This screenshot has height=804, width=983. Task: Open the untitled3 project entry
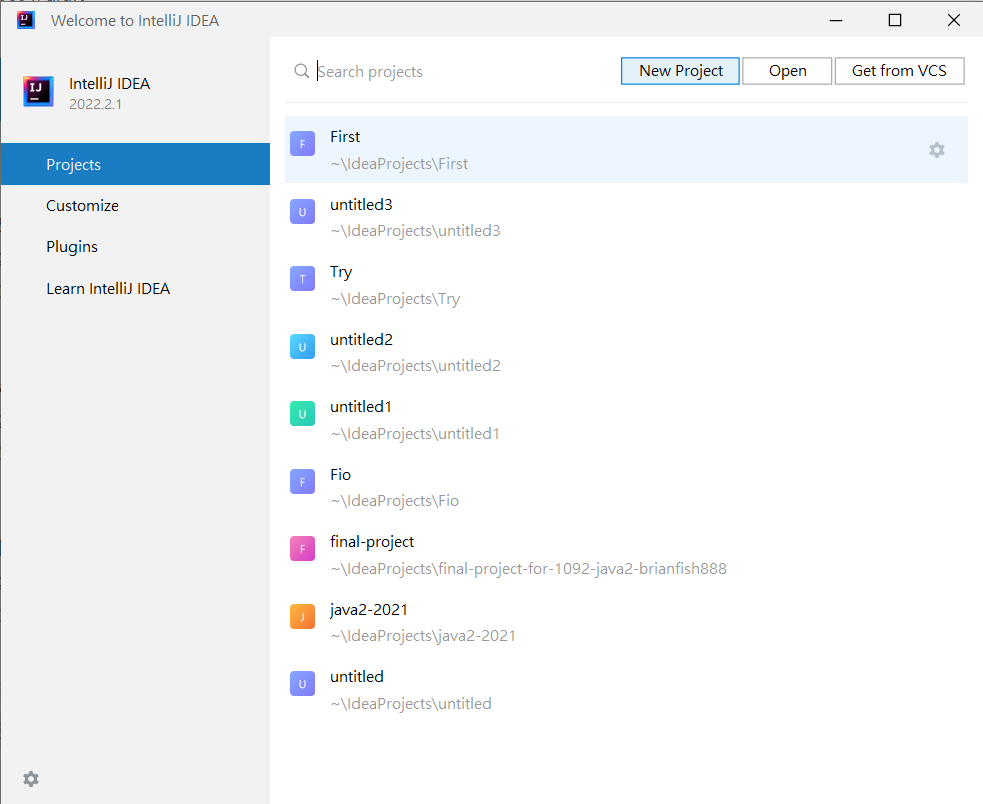point(626,218)
